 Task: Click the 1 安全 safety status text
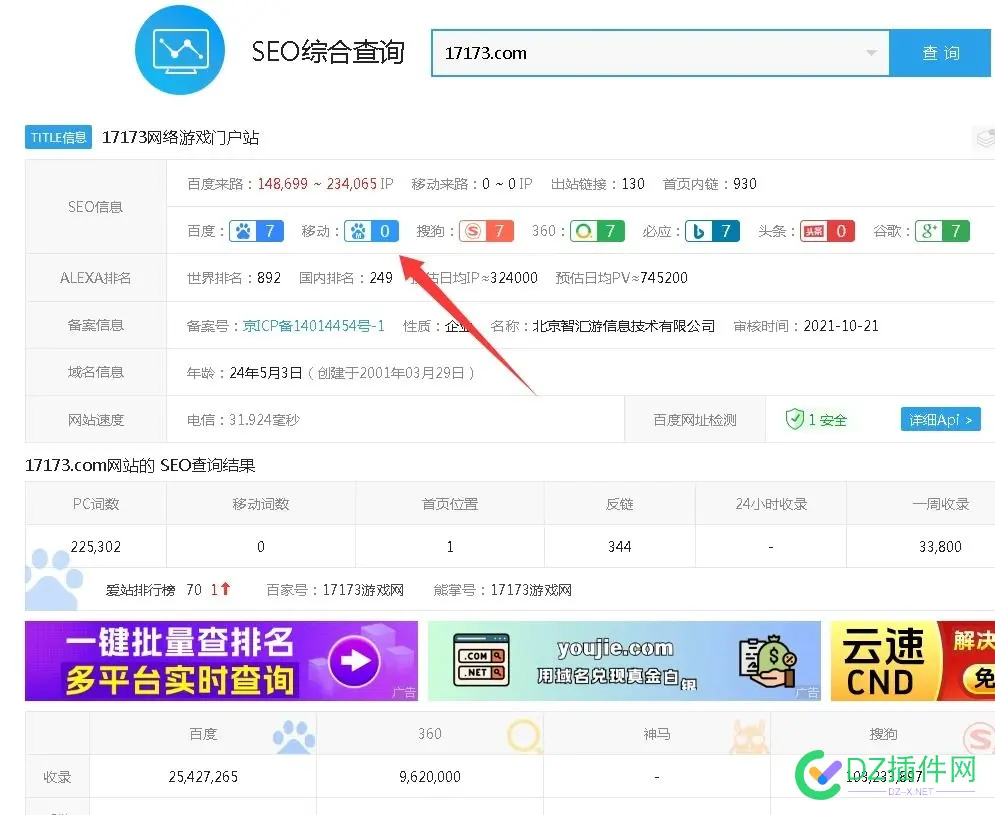coord(827,420)
